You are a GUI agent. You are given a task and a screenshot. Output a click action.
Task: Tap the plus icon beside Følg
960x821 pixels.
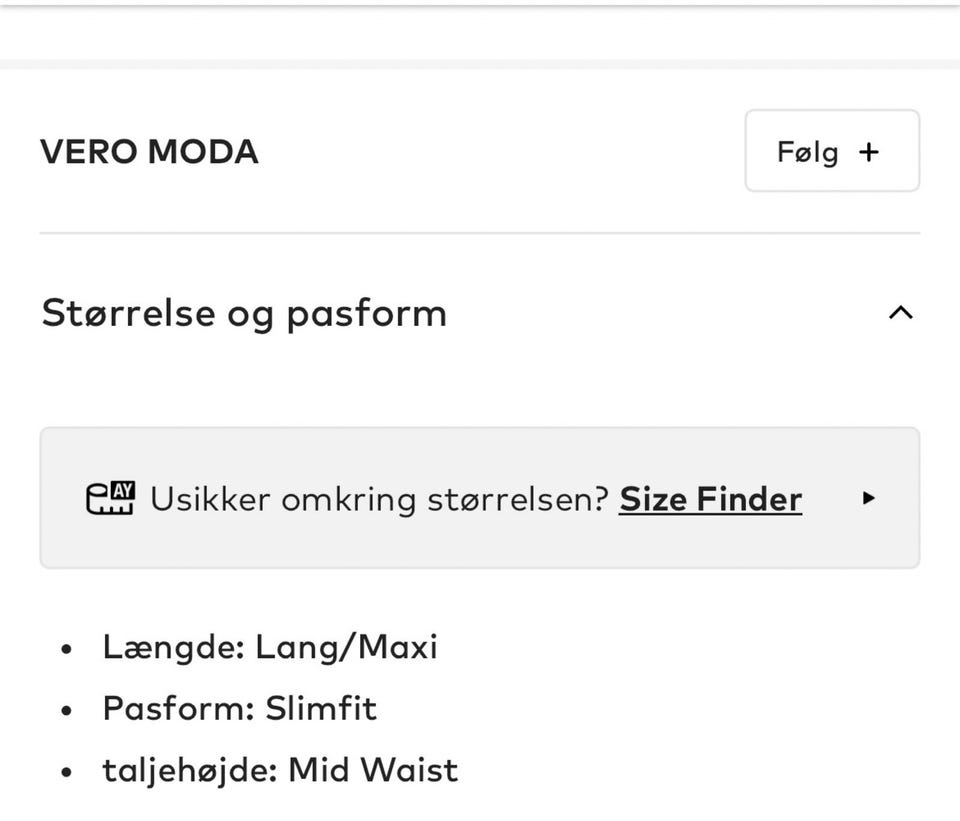coord(869,152)
